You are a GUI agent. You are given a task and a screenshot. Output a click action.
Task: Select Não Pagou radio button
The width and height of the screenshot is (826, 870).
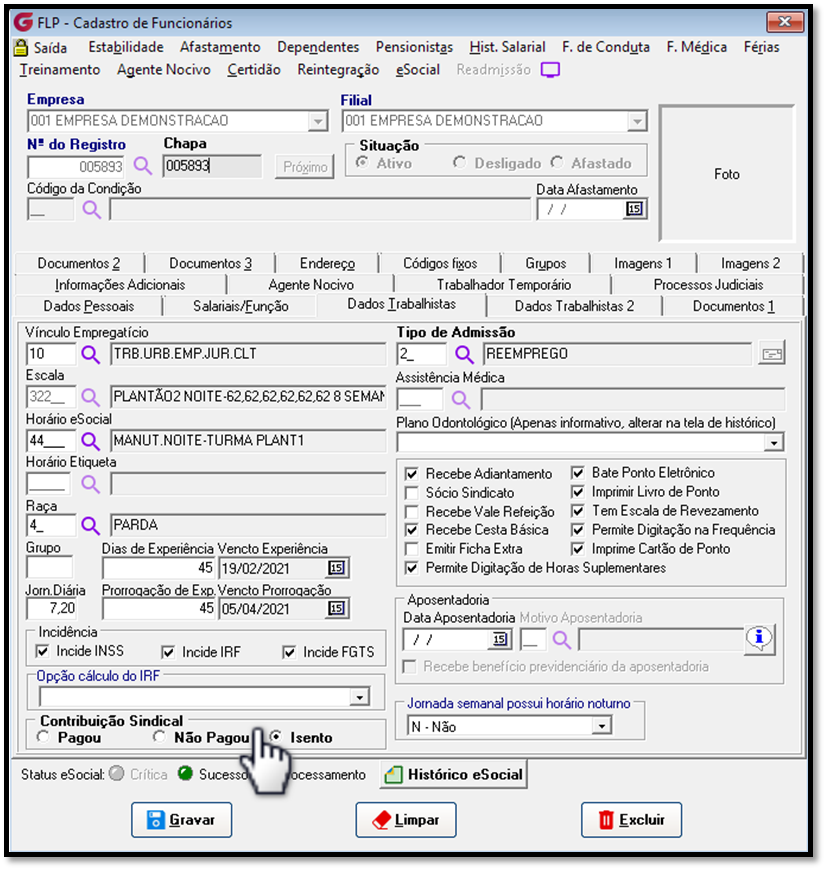coord(159,737)
